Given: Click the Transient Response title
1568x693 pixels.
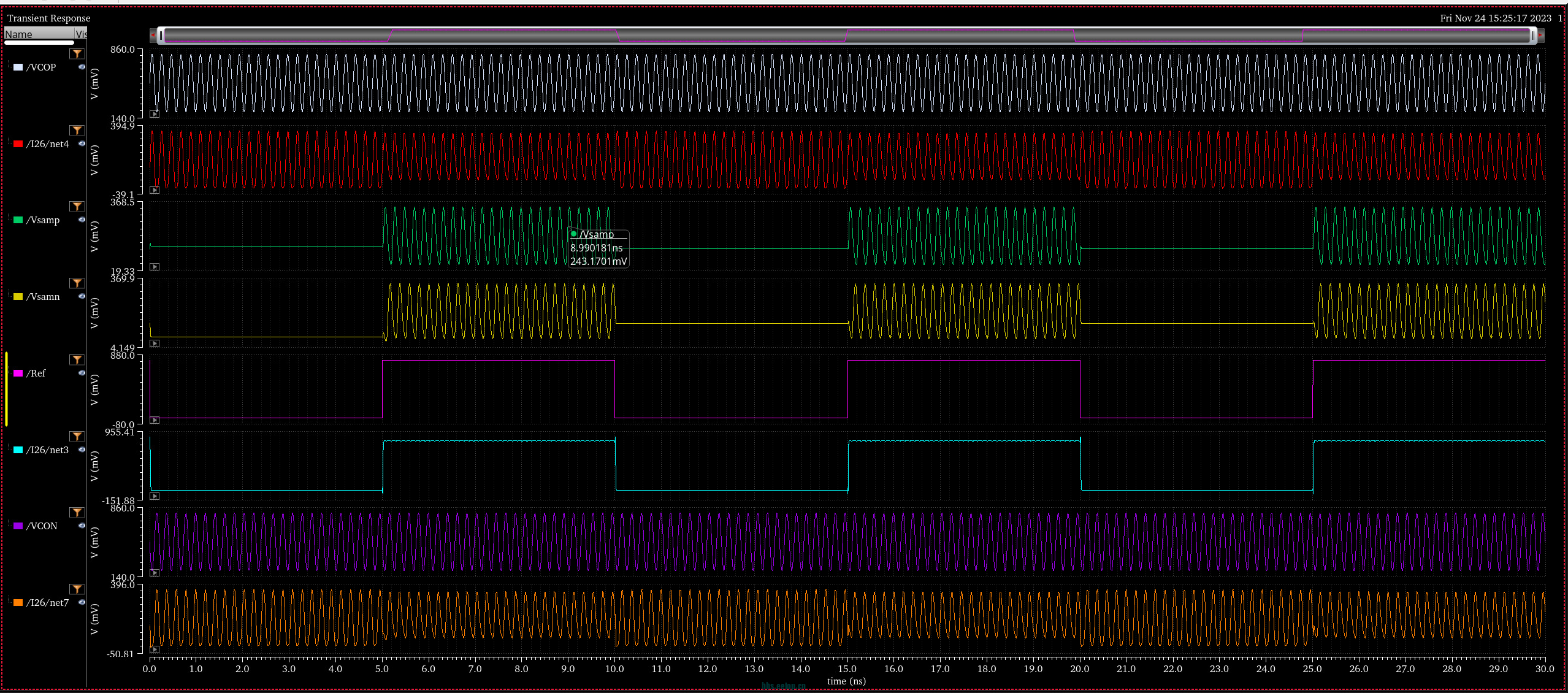Looking at the screenshot, I should coord(49,18).
